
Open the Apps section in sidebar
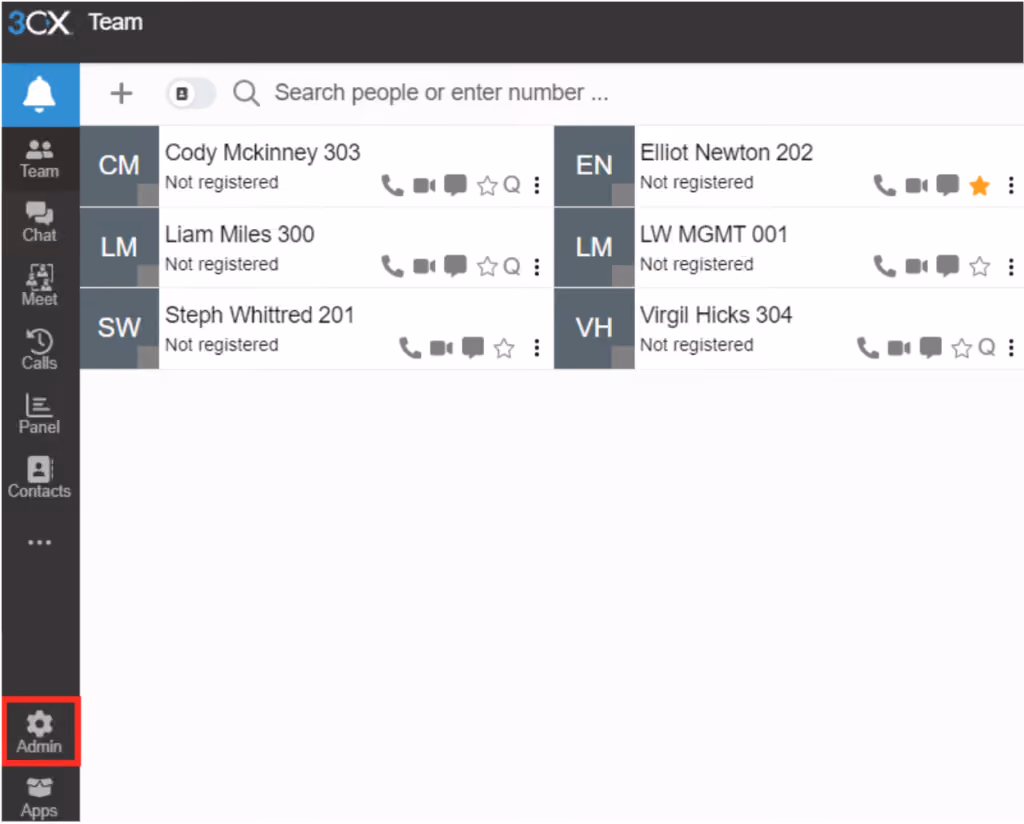tap(40, 797)
